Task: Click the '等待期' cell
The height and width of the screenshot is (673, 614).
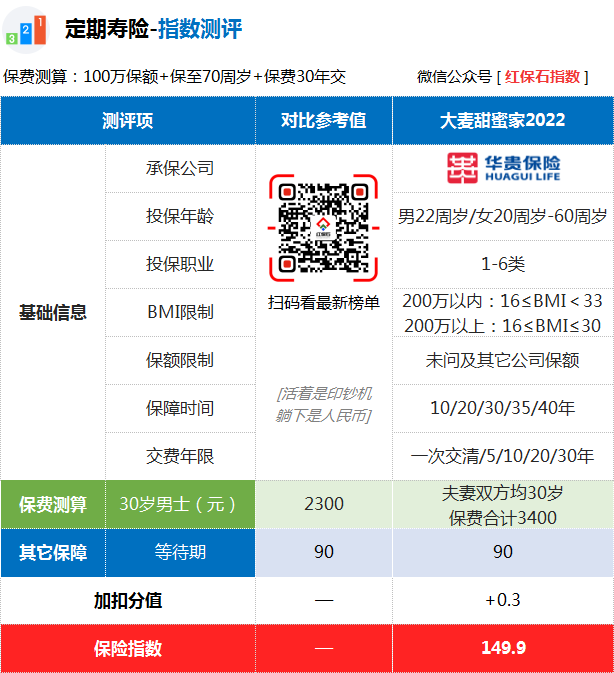Action: (180, 552)
